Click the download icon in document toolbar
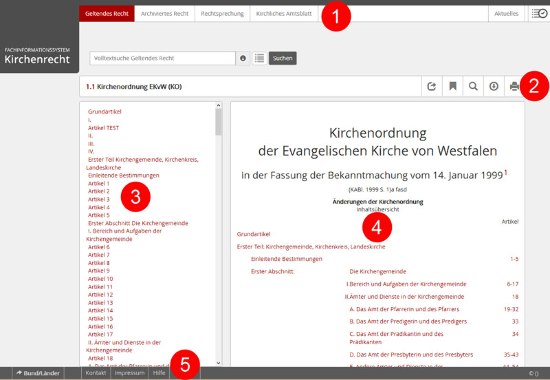Image resolution: width=550 pixels, height=380 pixels. click(494, 86)
